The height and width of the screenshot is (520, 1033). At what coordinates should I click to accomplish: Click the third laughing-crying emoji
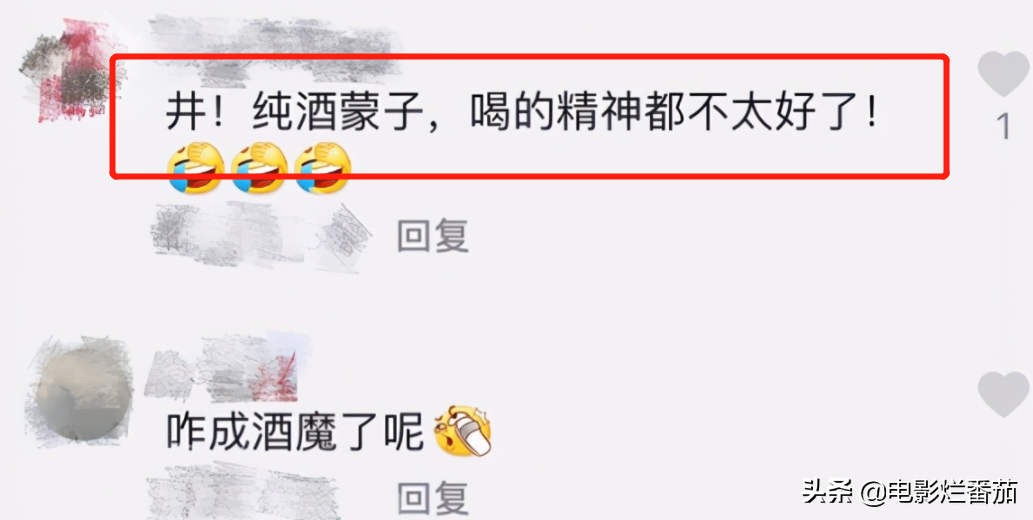[x=323, y=167]
